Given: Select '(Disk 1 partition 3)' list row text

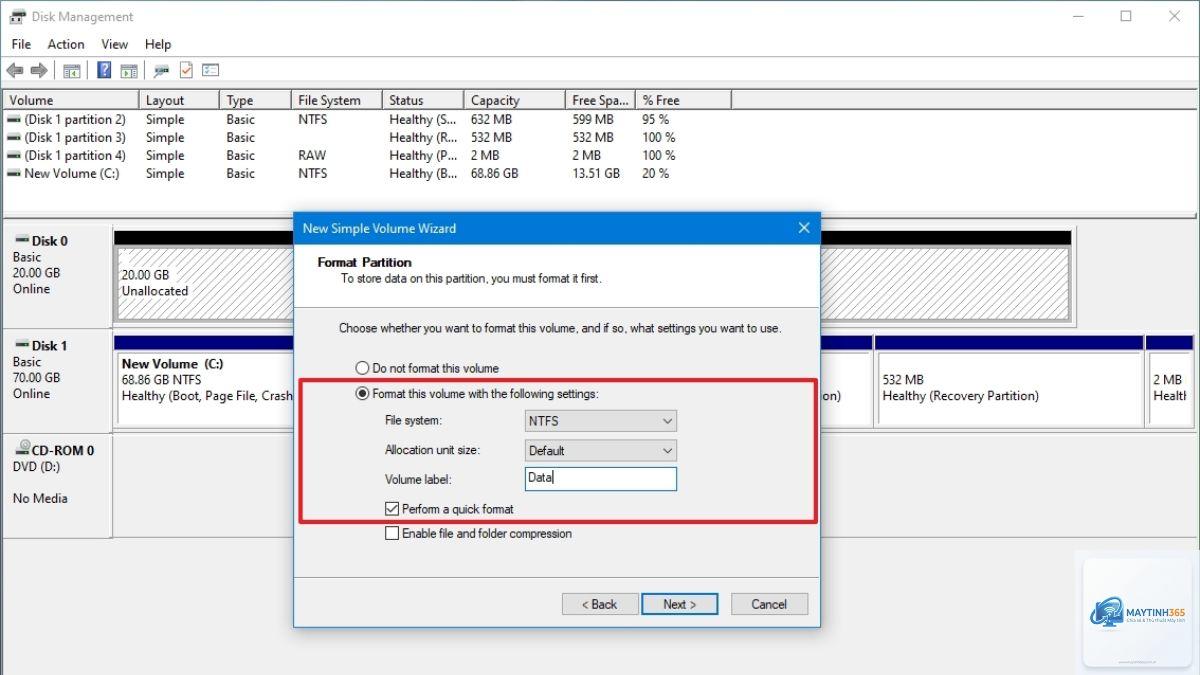Looking at the screenshot, I should (75, 137).
